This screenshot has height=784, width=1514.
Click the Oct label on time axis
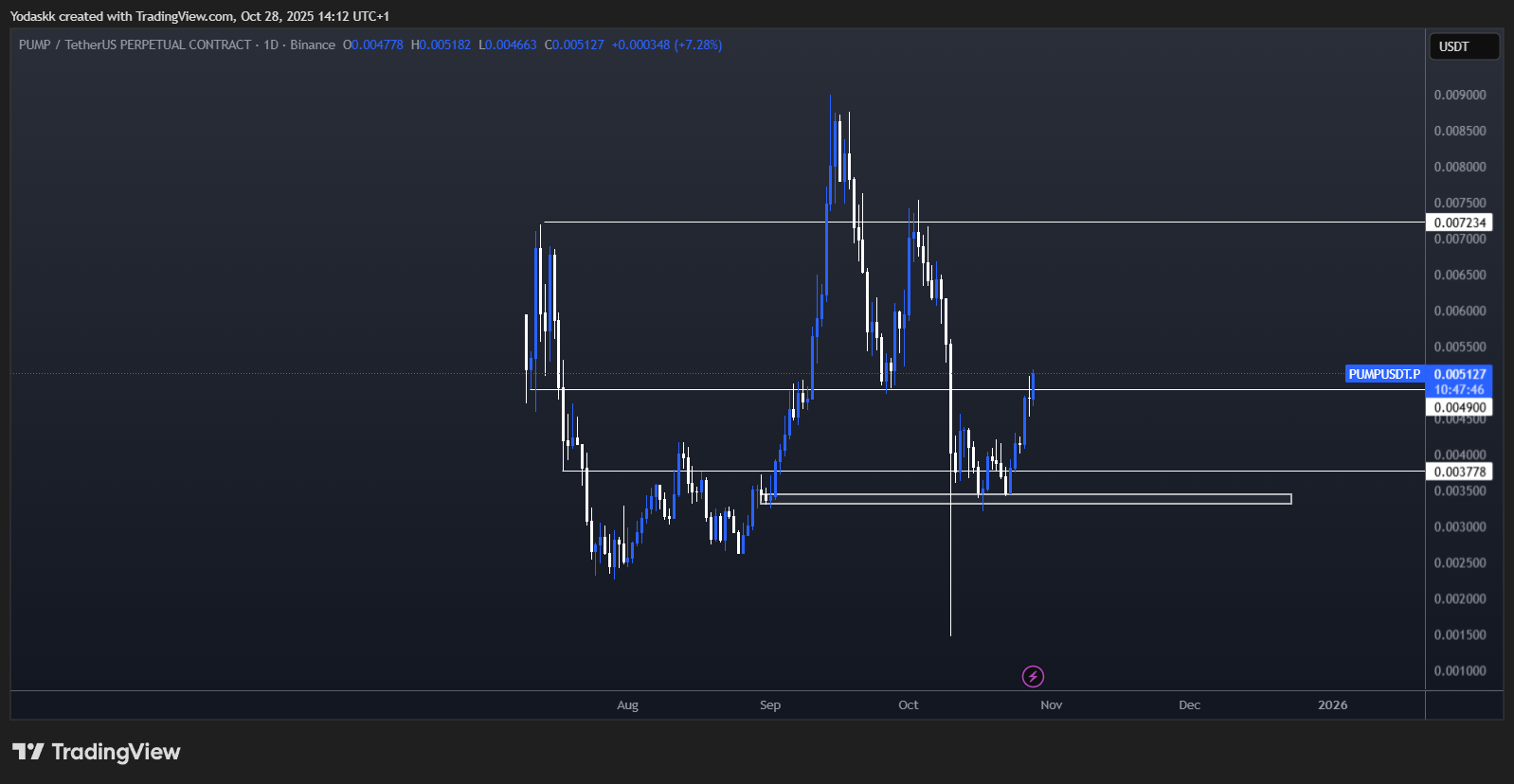click(909, 704)
